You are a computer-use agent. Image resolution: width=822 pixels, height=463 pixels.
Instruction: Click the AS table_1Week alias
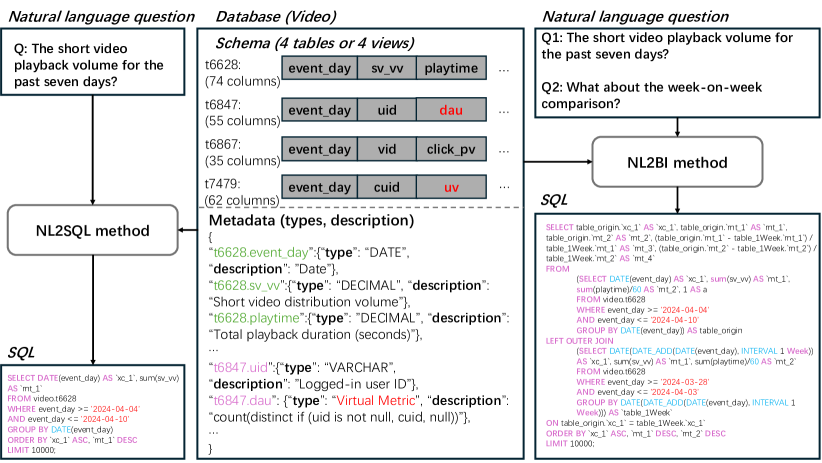coord(637,412)
